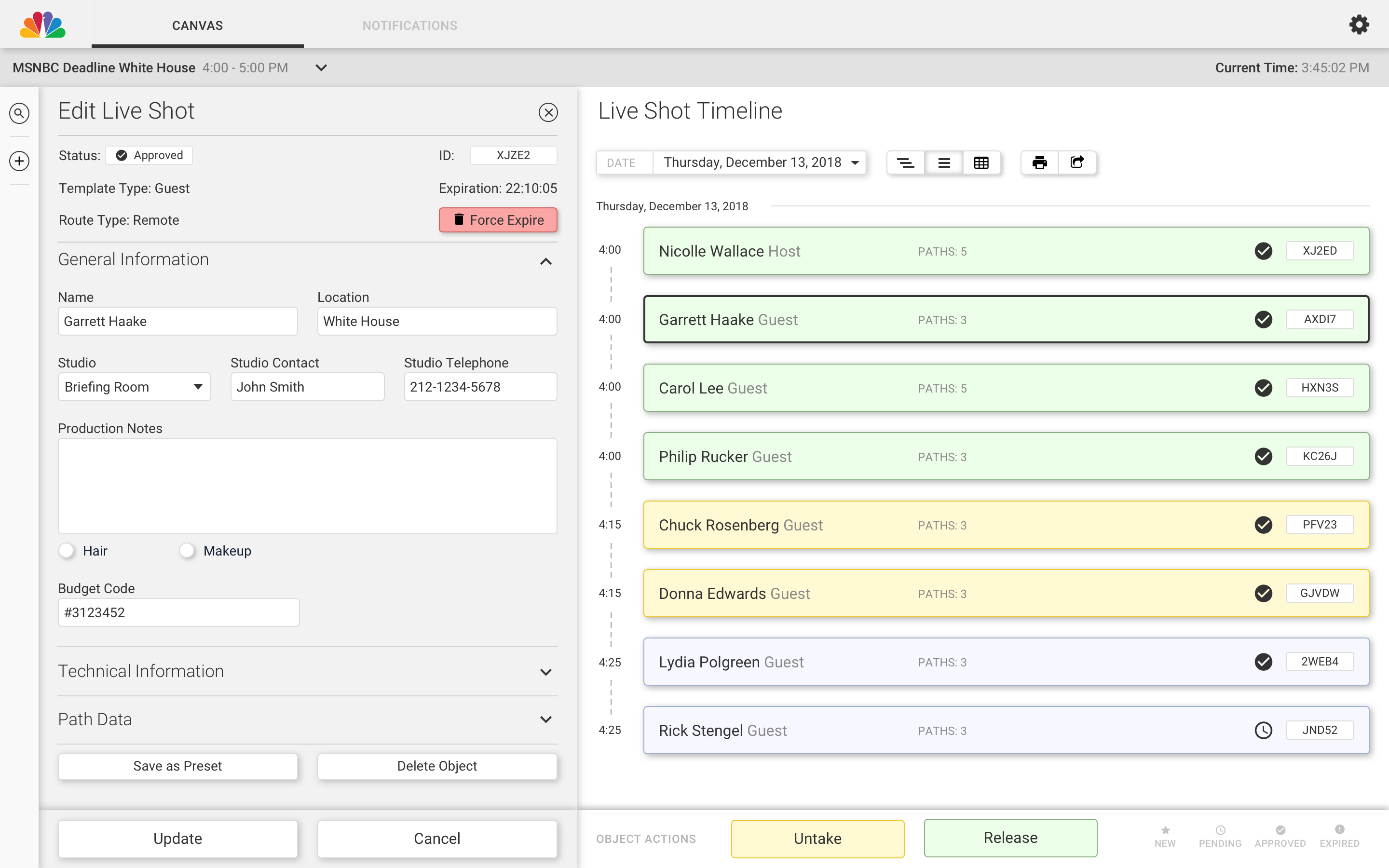Select the Canvas tab
This screenshot has width=1389, height=868.
coord(197,25)
